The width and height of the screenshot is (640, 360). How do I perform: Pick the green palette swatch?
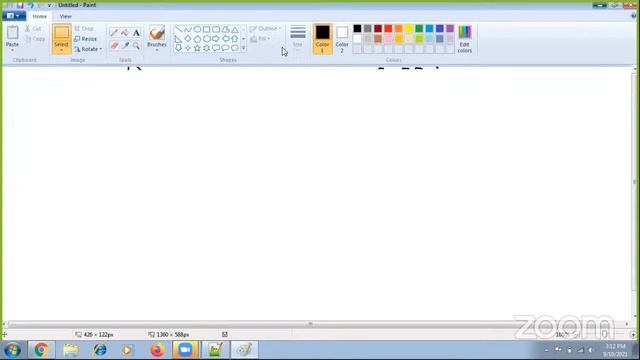[x=419, y=29]
